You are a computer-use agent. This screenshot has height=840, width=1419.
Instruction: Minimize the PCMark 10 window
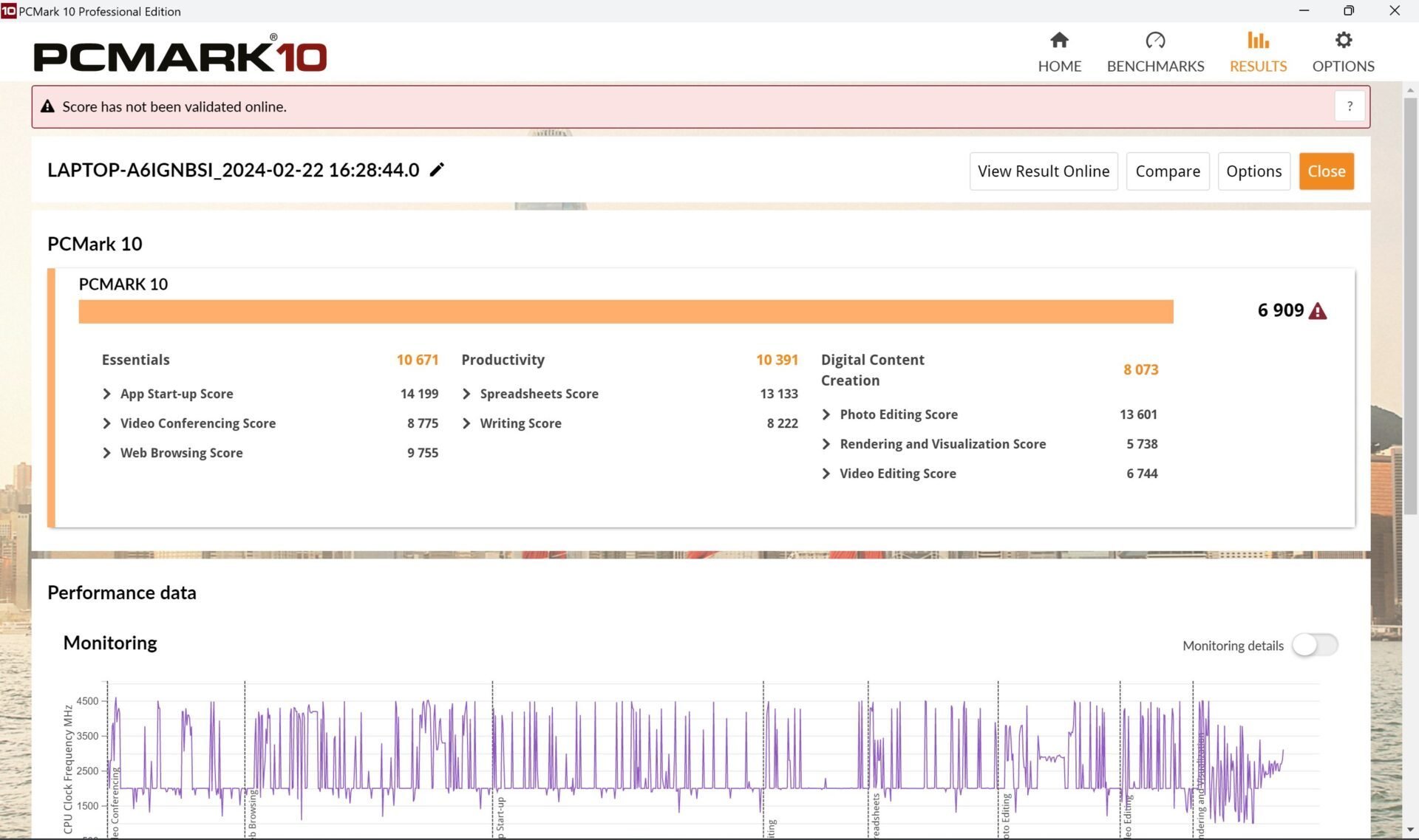(x=1304, y=10)
